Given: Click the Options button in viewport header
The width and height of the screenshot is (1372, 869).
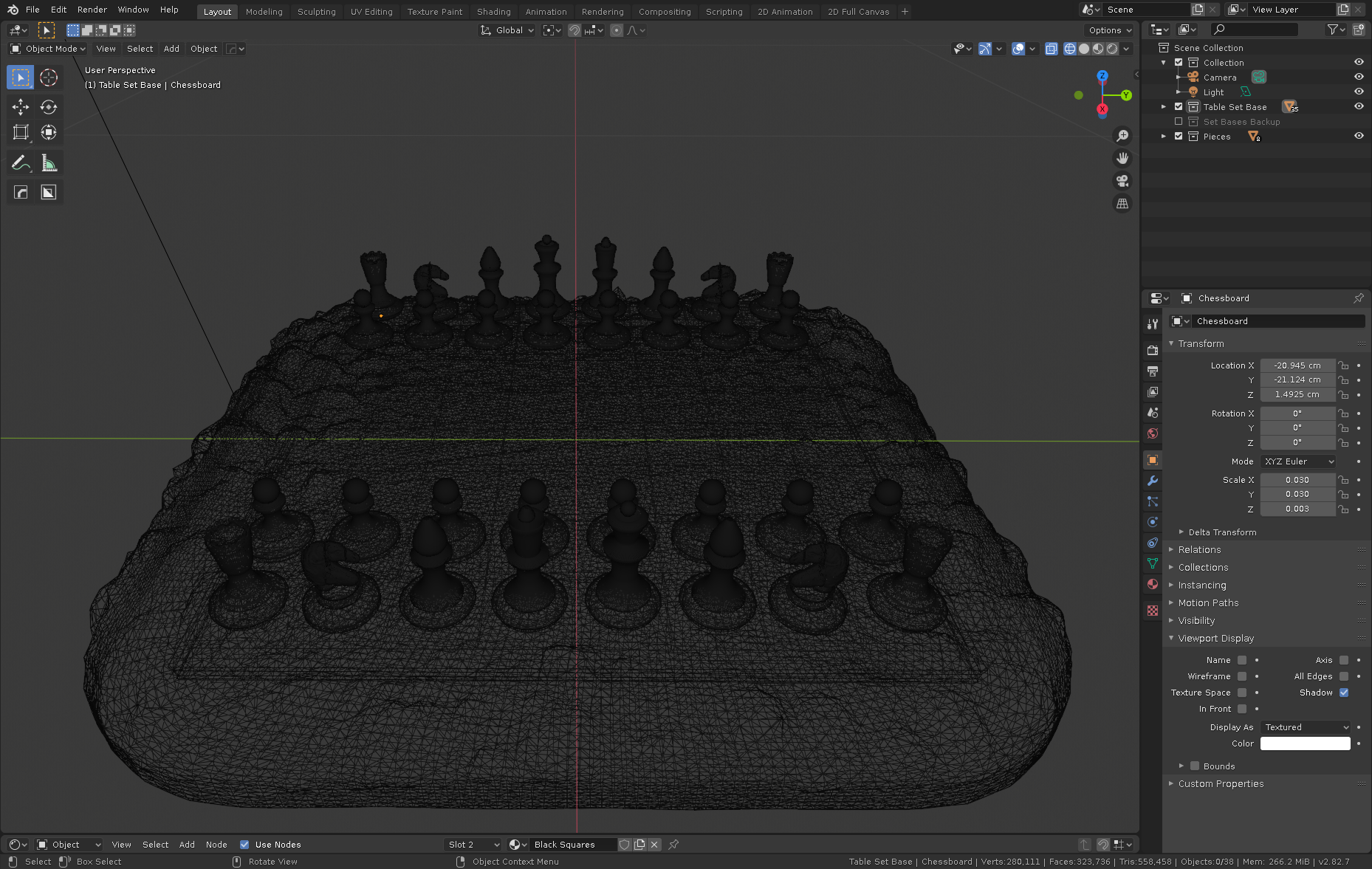Looking at the screenshot, I should click(1109, 30).
